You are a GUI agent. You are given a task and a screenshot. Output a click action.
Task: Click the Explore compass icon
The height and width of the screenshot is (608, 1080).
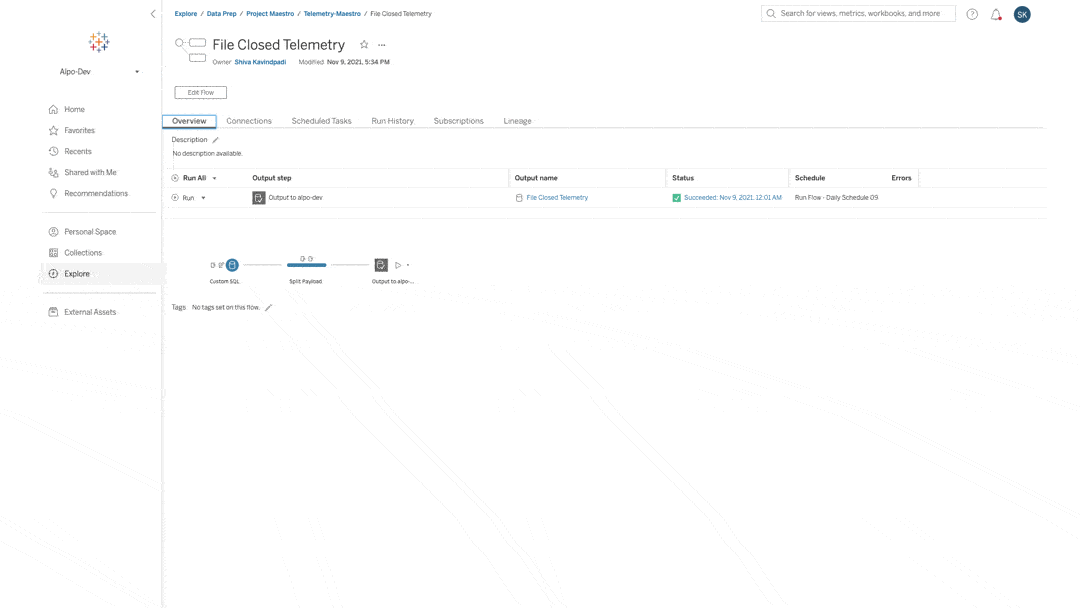(54, 274)
